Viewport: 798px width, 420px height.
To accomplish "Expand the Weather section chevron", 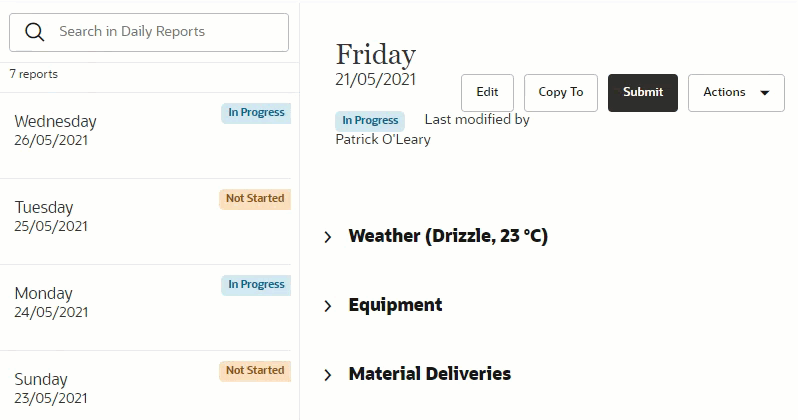I will [328, 237].
